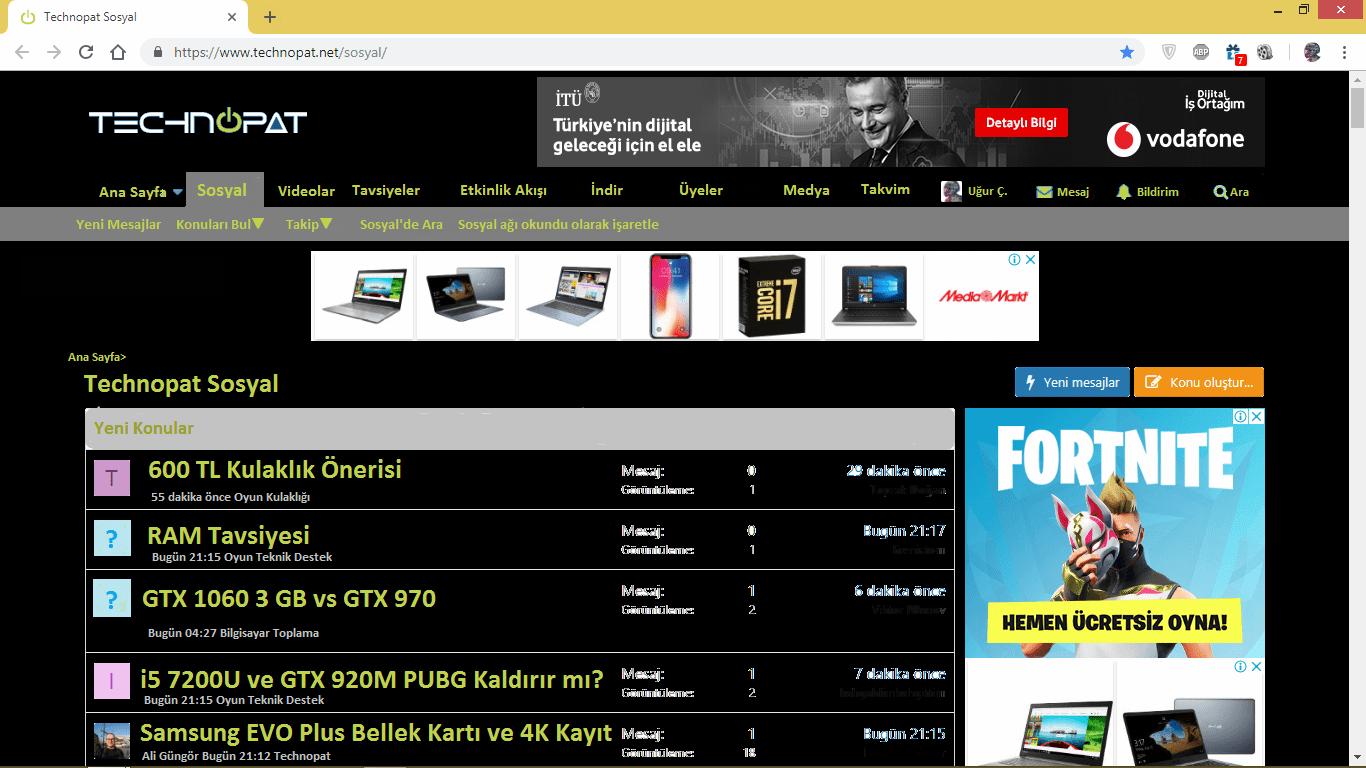Viewport: 1366px width, 768px height.
Task: Open the gift extension with badge 7
Action: [1233, 53]
